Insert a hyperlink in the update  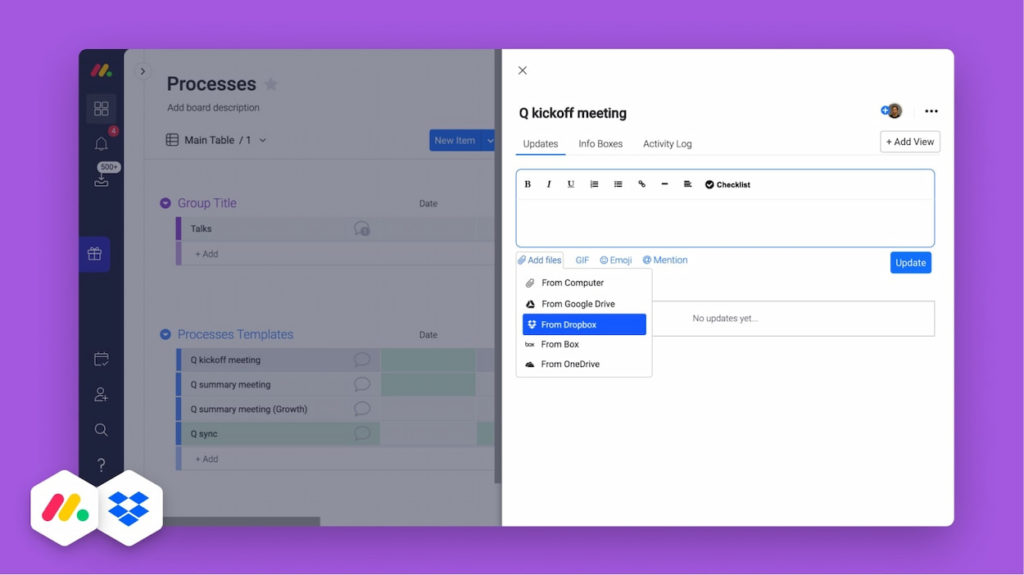[x=641, y=184]
